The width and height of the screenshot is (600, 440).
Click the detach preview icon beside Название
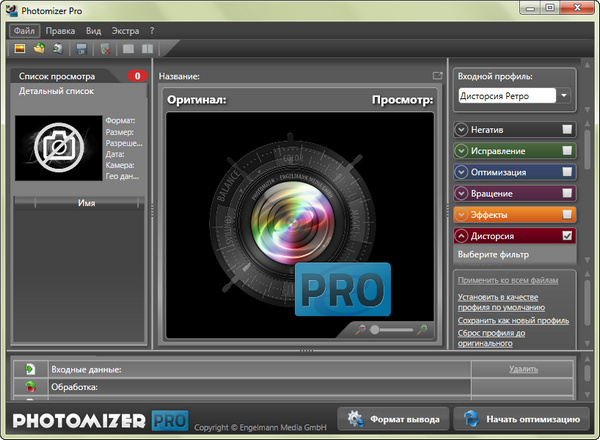click(x=437, y=76)
